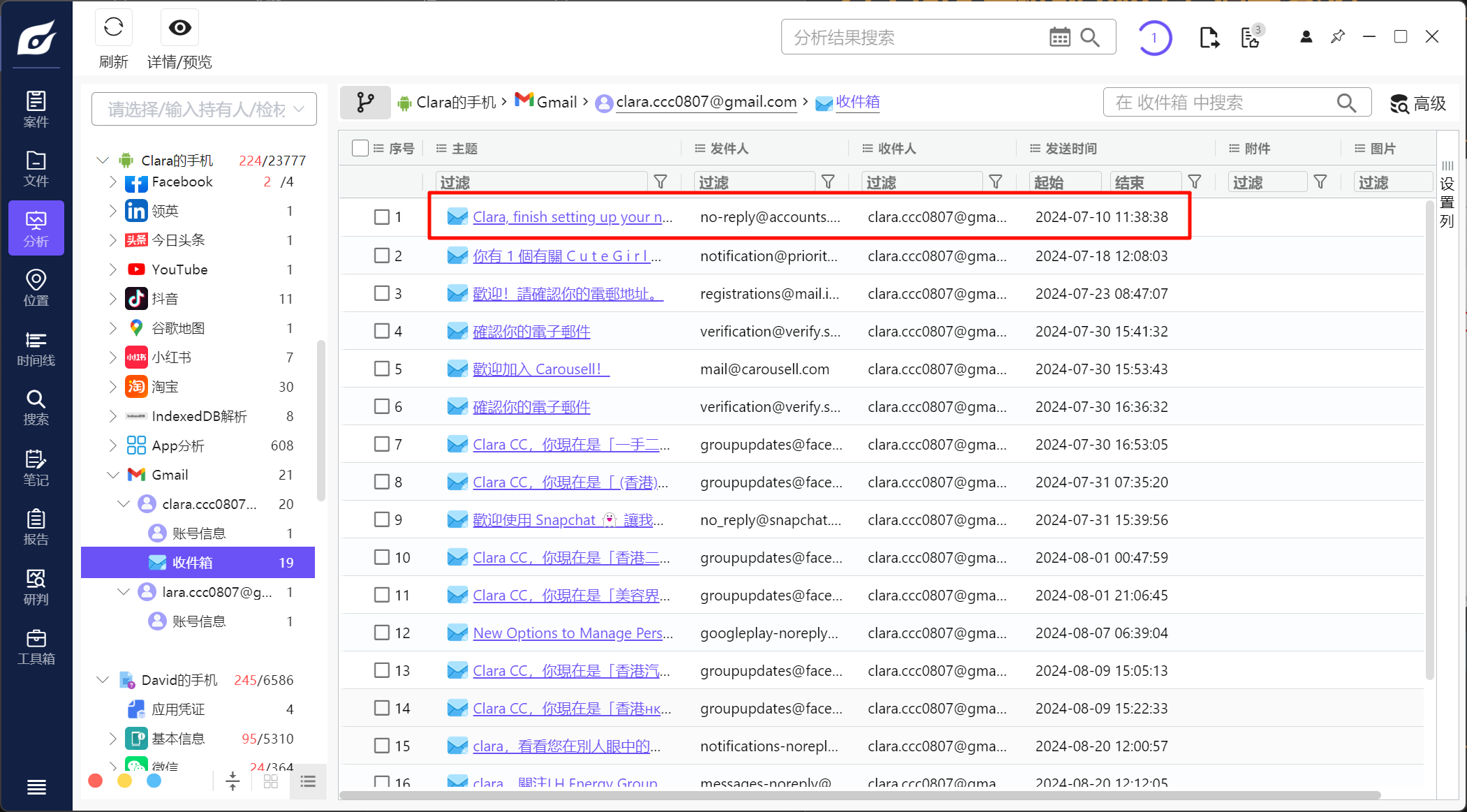
Task: Expand the 抖音 tree node
Action: point(112,299)
